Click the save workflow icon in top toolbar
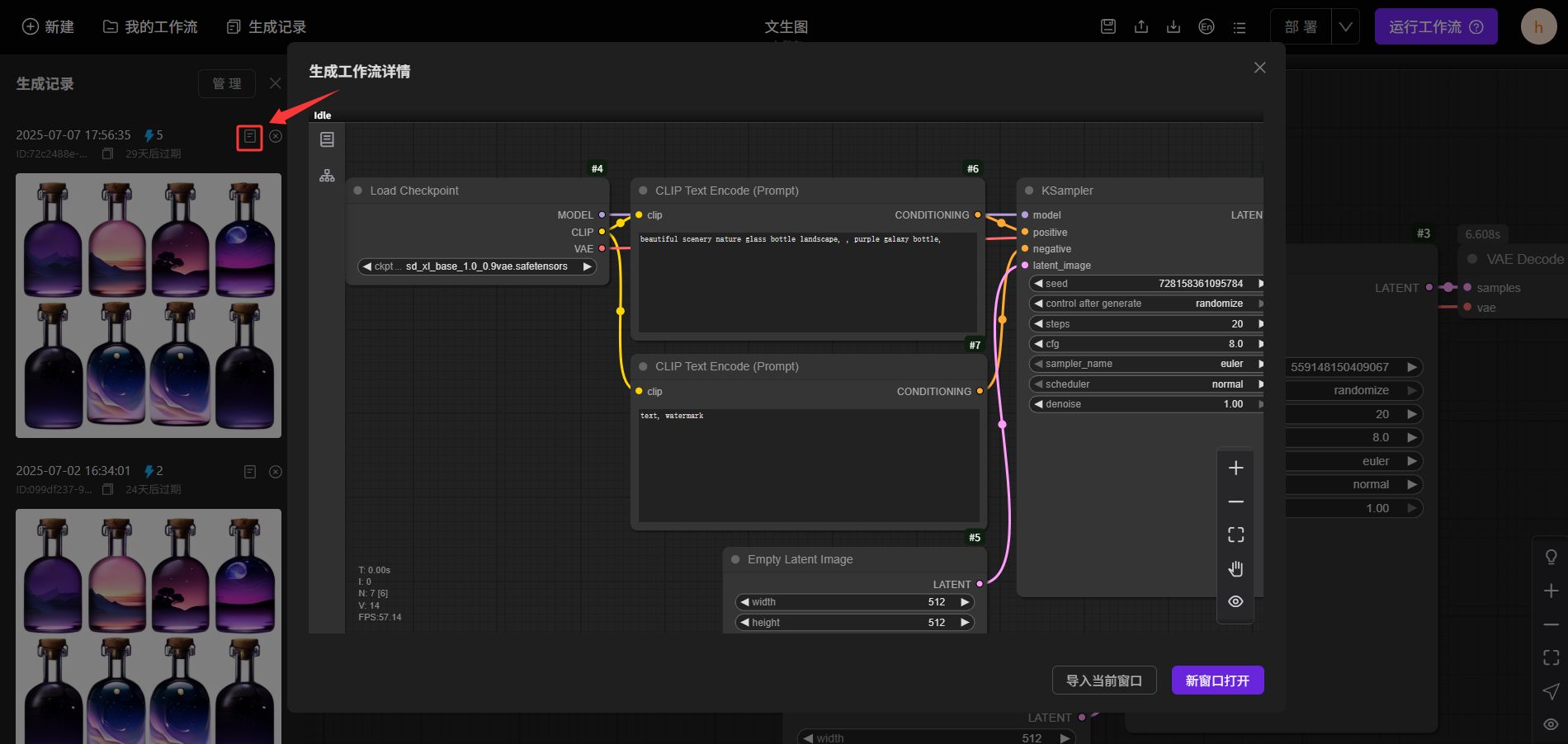The height and width of the screenshot is (744, 1568). (1108, 26)
